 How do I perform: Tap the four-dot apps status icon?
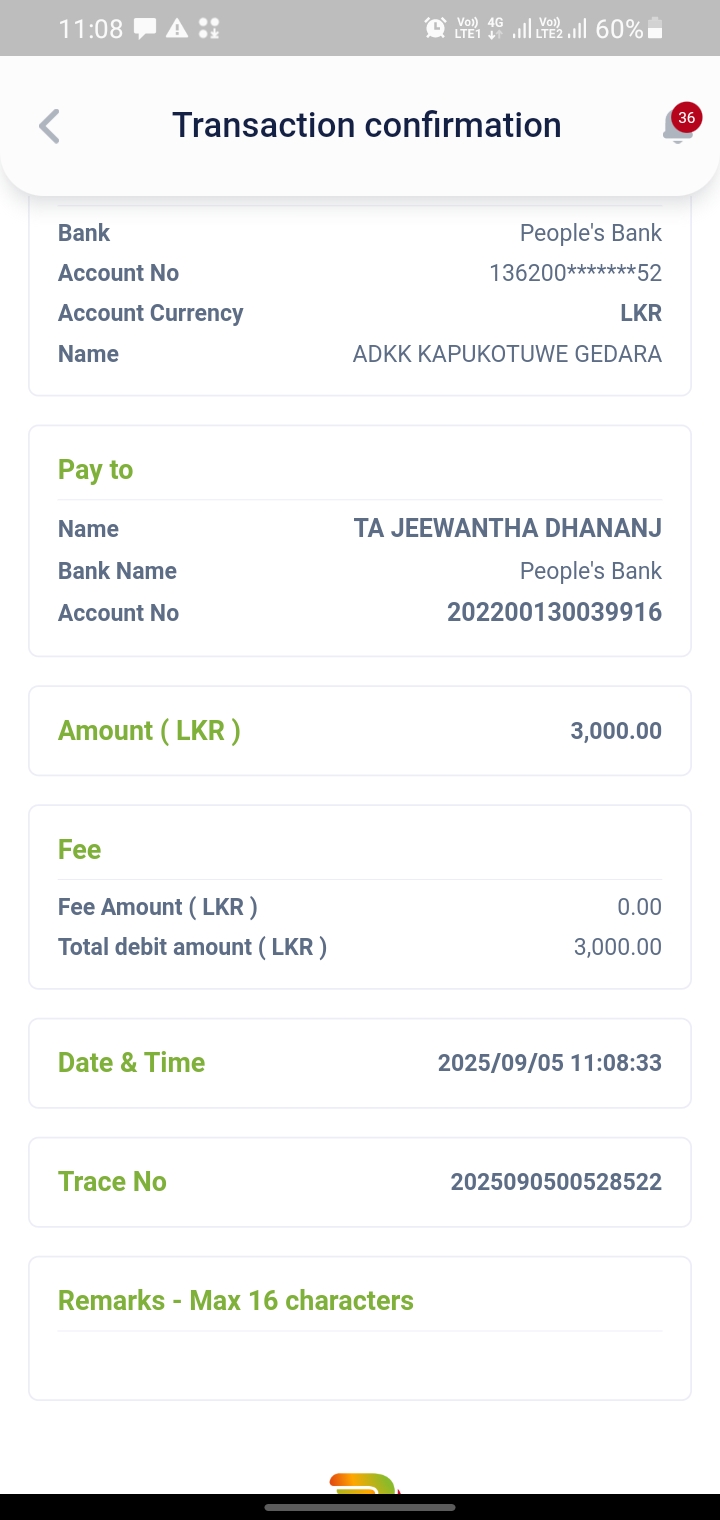coord(209,29)
